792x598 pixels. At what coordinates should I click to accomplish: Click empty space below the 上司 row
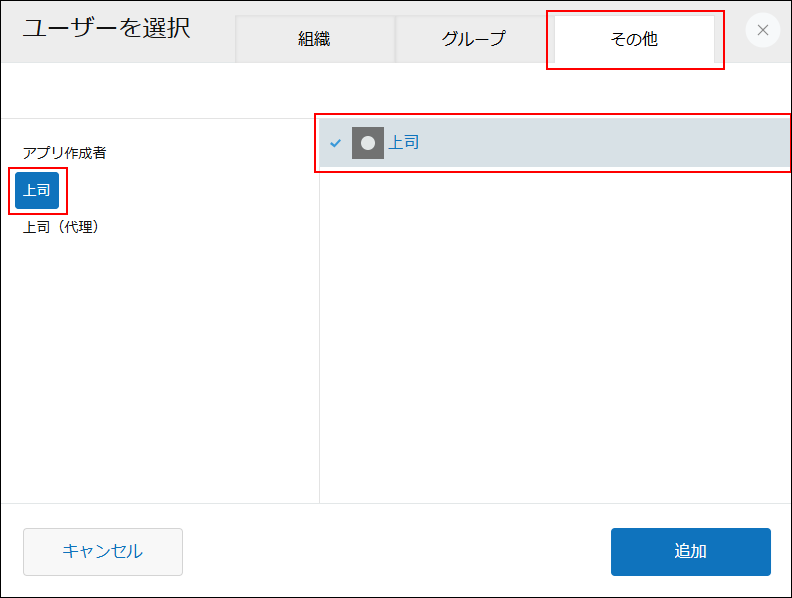[x=555, y=330]
